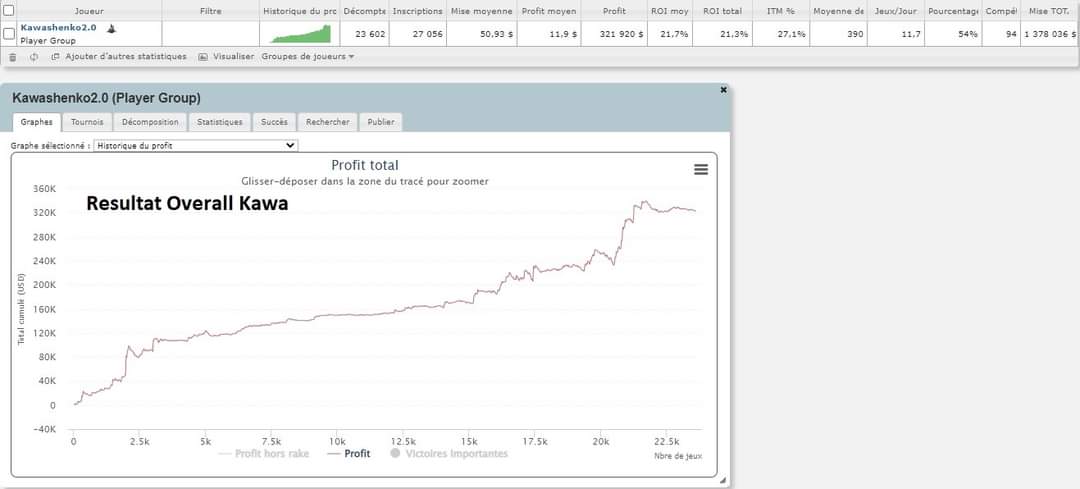Click the refresh icon beside the trash
This screenshot has height=489, width=1080.
point(34,57)
